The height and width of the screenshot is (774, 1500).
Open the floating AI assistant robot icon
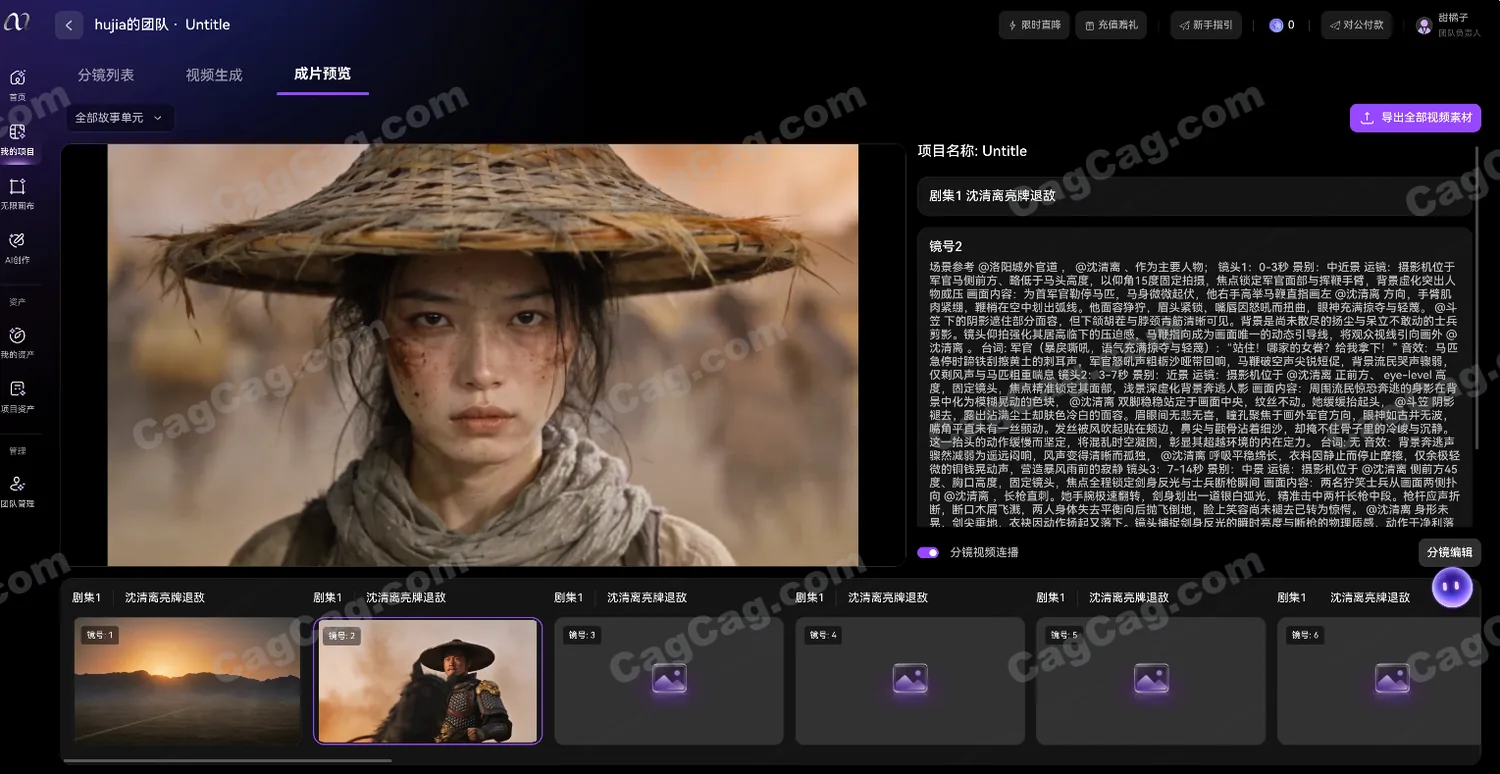(1452, 587)
